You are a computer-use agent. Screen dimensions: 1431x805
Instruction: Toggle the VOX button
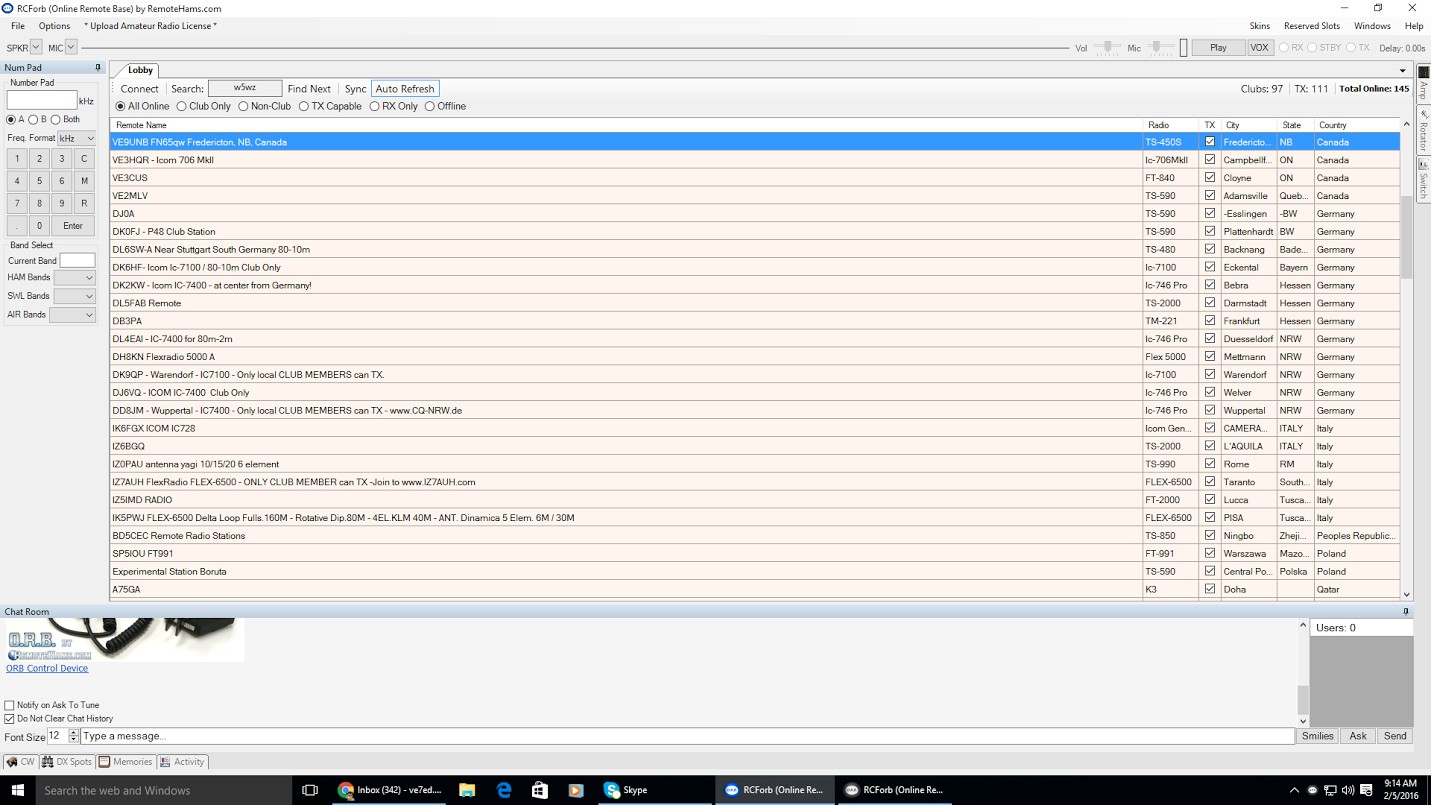point(1259,47)
